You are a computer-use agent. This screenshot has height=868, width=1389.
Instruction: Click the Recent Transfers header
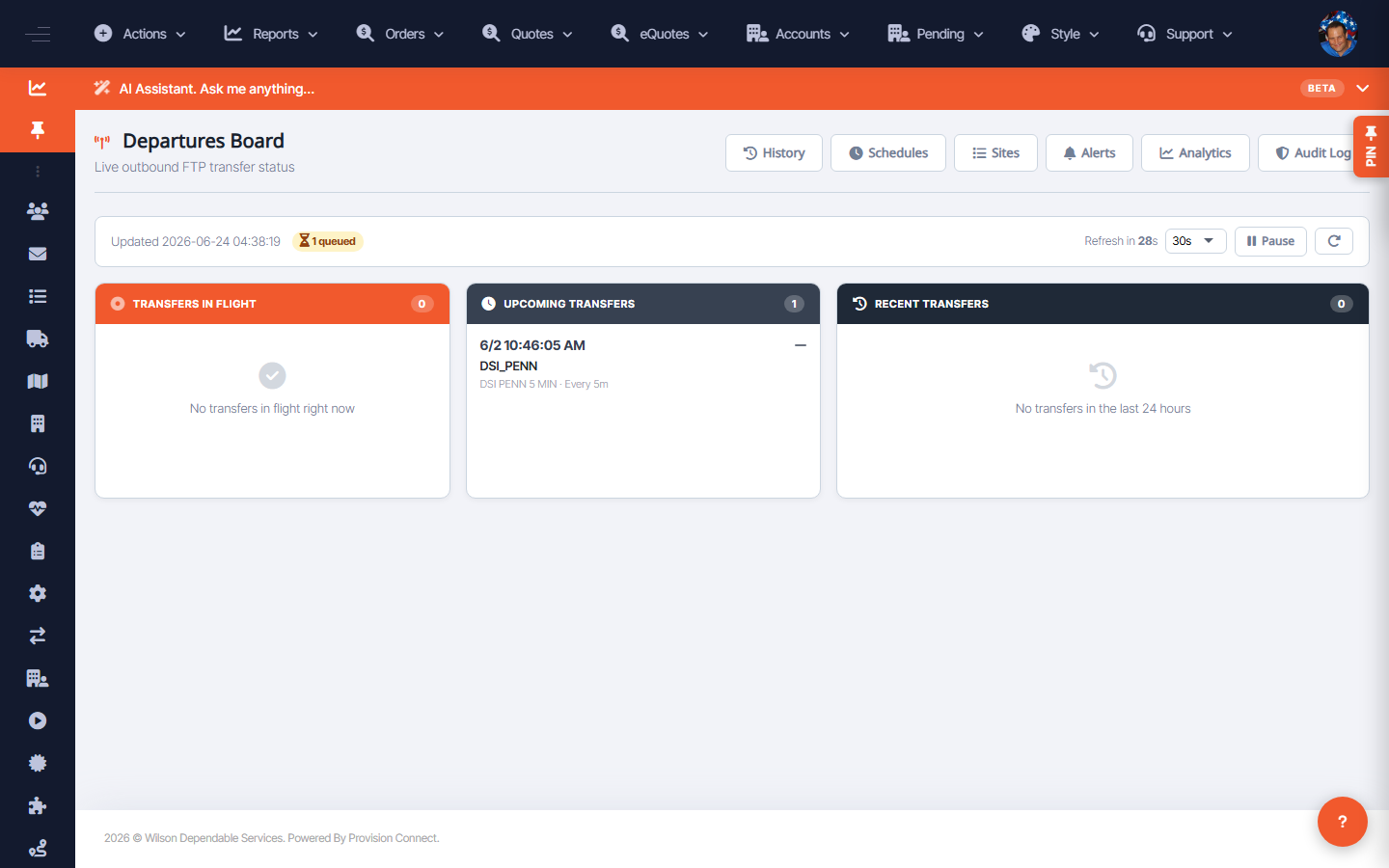click(1103, 304)
